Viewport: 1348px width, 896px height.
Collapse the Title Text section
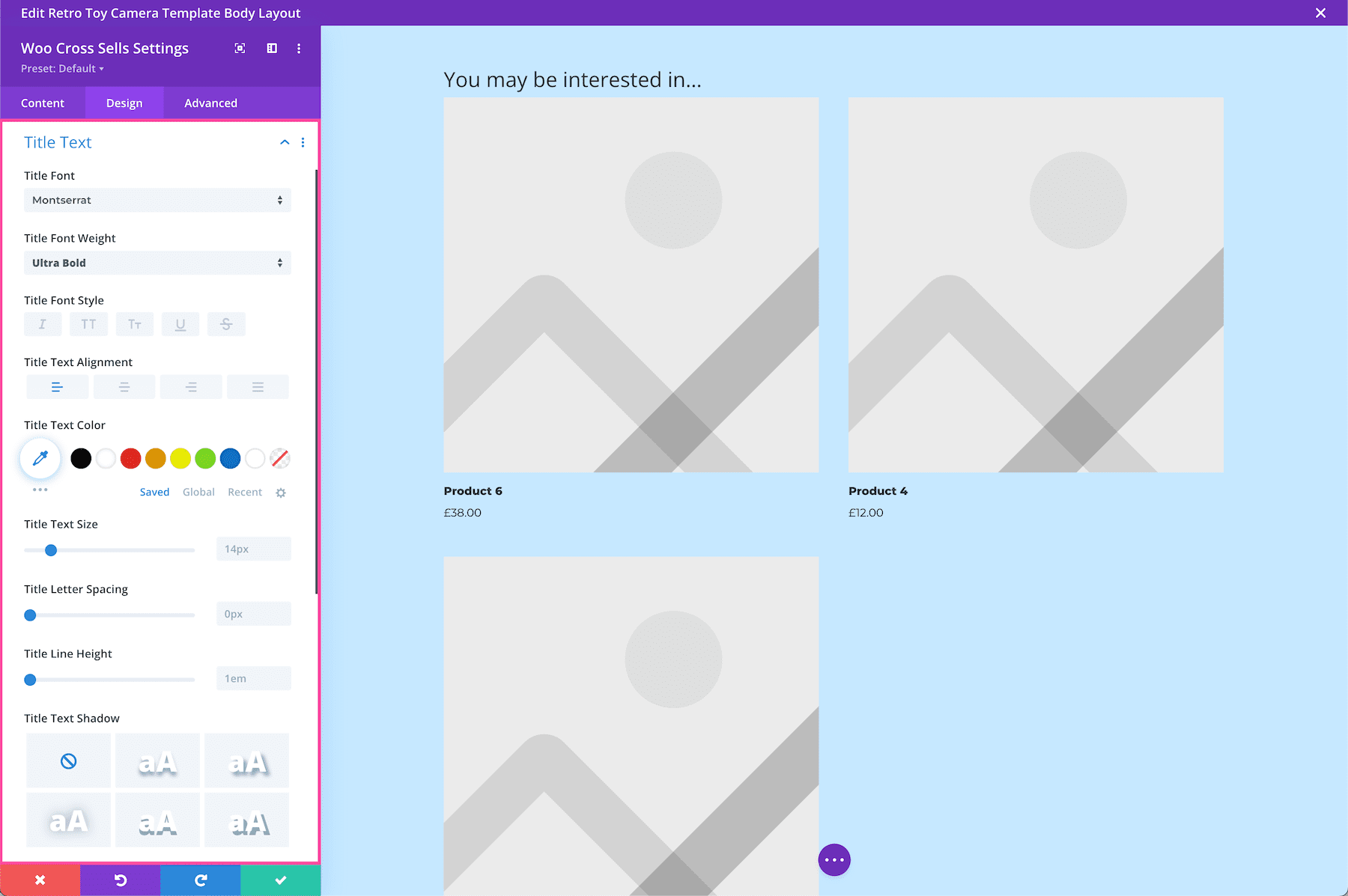[284, 141]
